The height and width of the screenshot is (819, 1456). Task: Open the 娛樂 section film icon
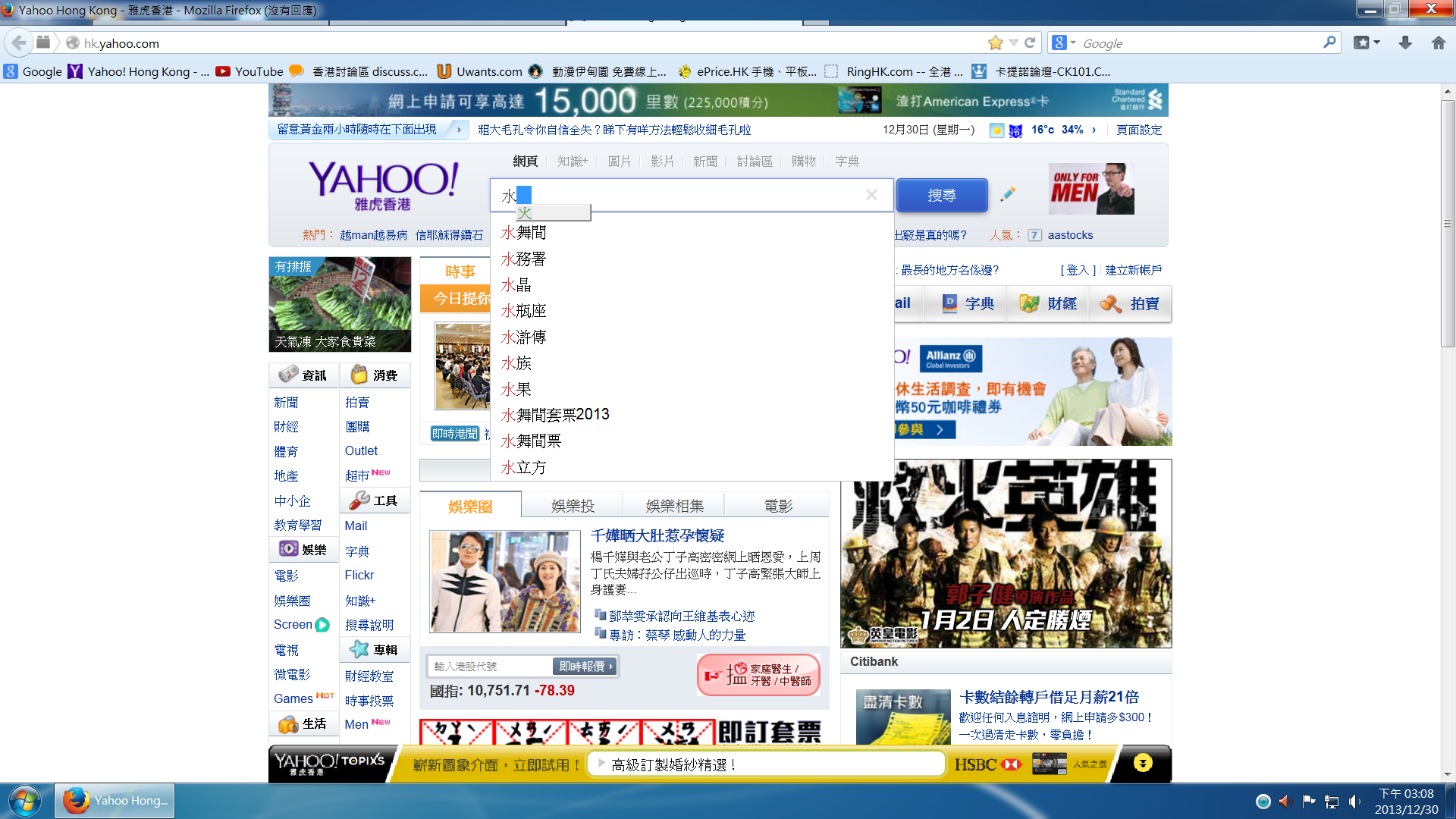click(x=288, y=548)
